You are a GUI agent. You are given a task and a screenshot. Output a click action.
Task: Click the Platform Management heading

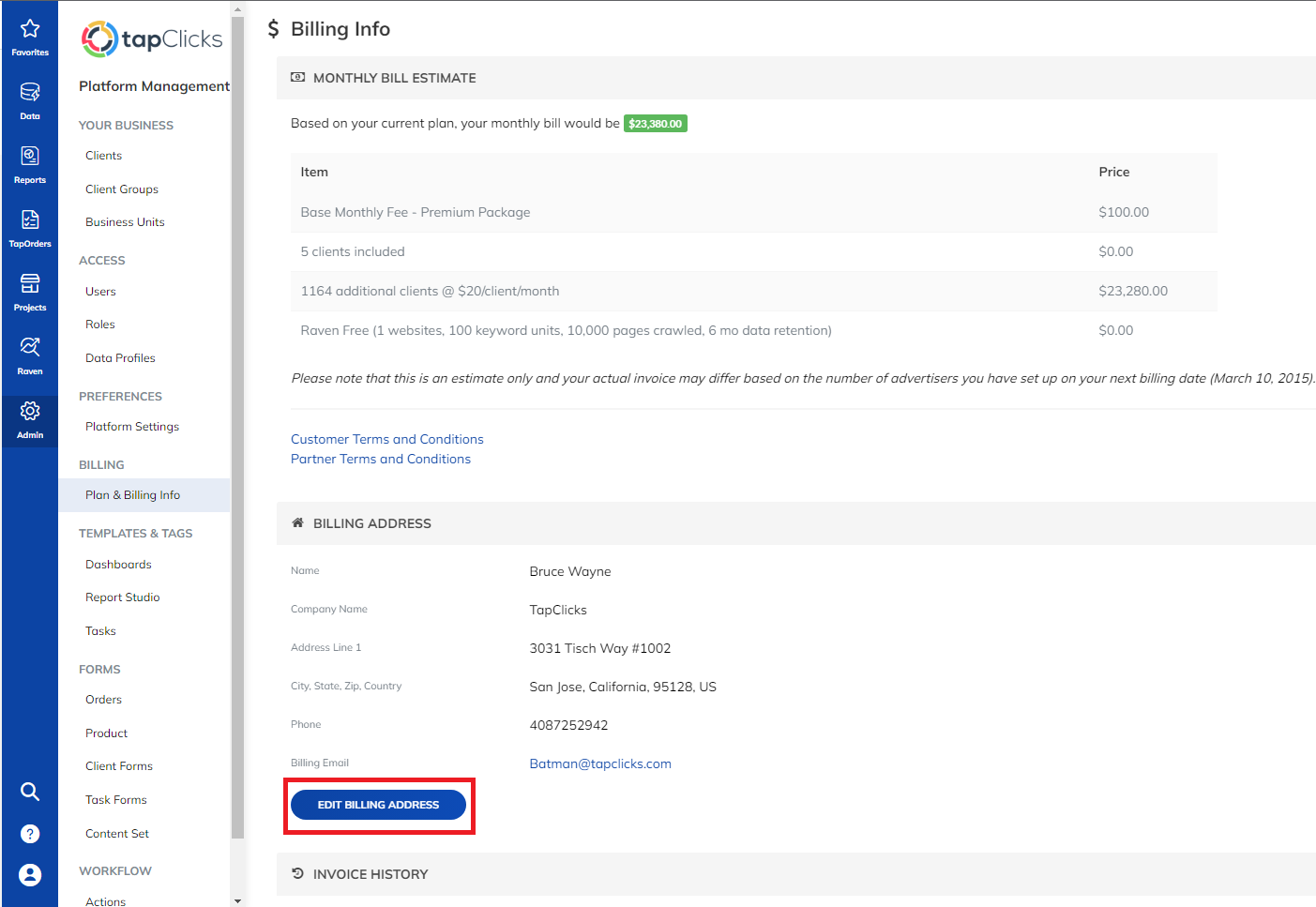tap(154, 86)
